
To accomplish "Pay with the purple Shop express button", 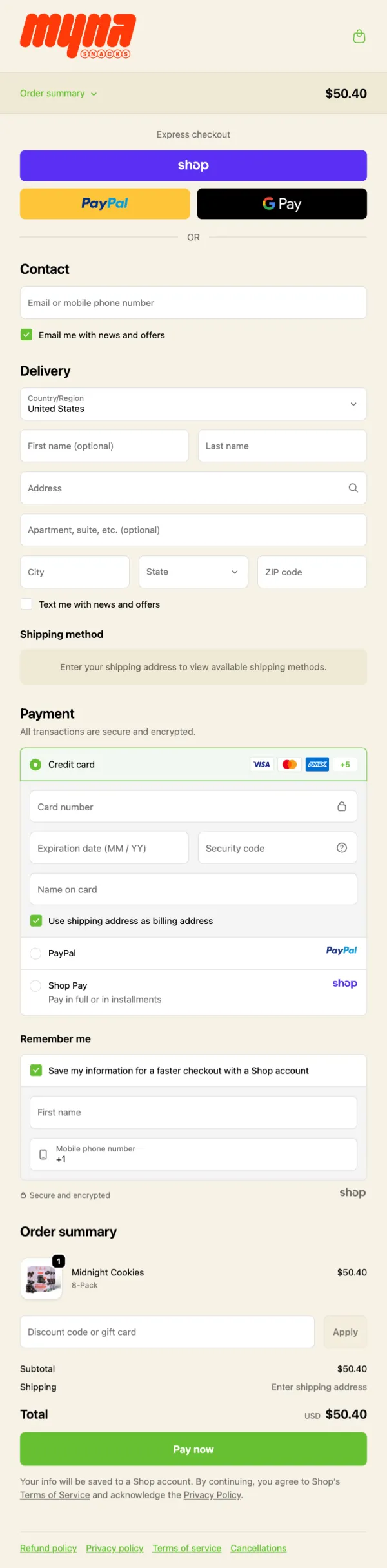I will [x=193, y=165].
